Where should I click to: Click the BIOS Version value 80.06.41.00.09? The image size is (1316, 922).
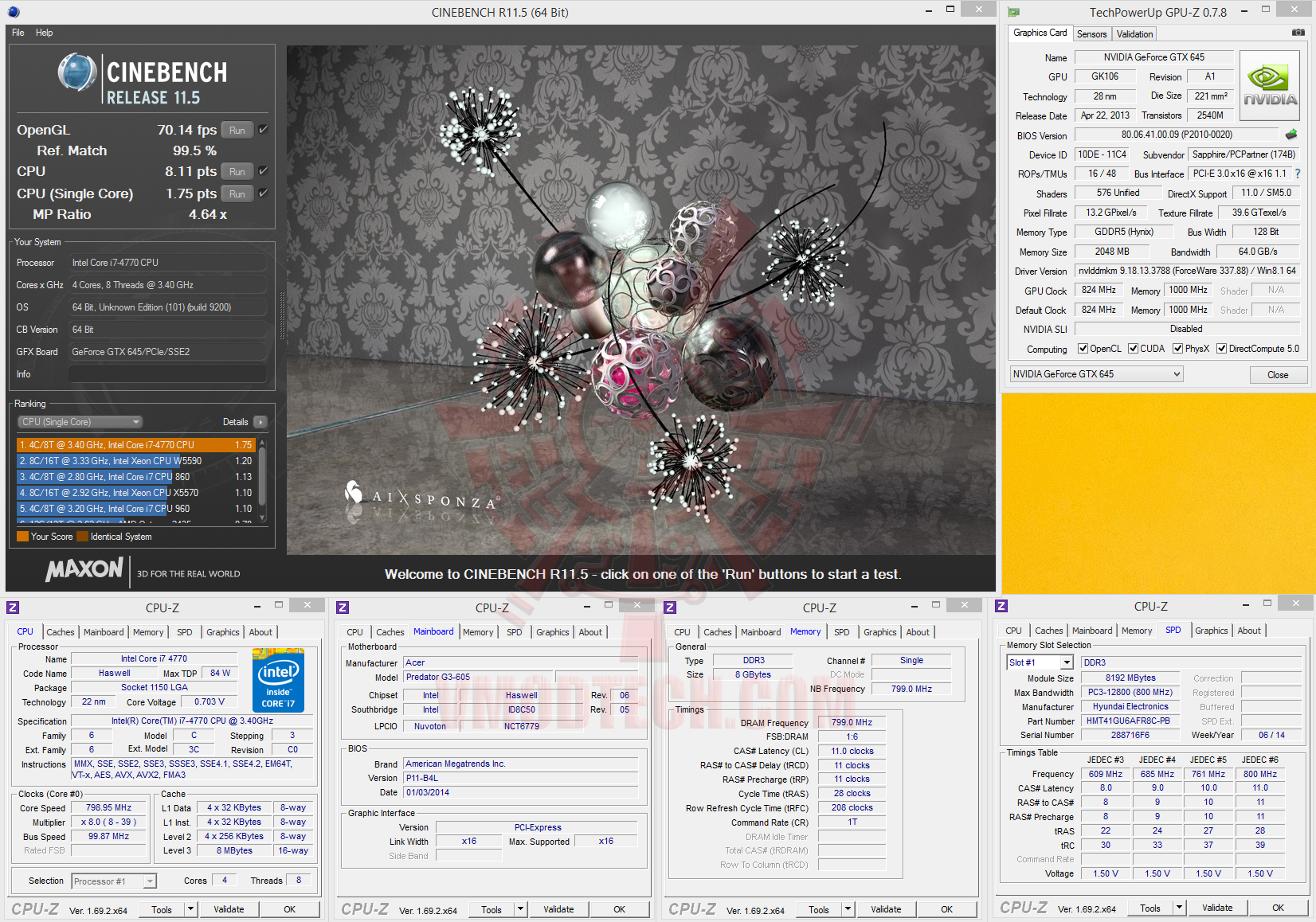tap(1177, 135)
